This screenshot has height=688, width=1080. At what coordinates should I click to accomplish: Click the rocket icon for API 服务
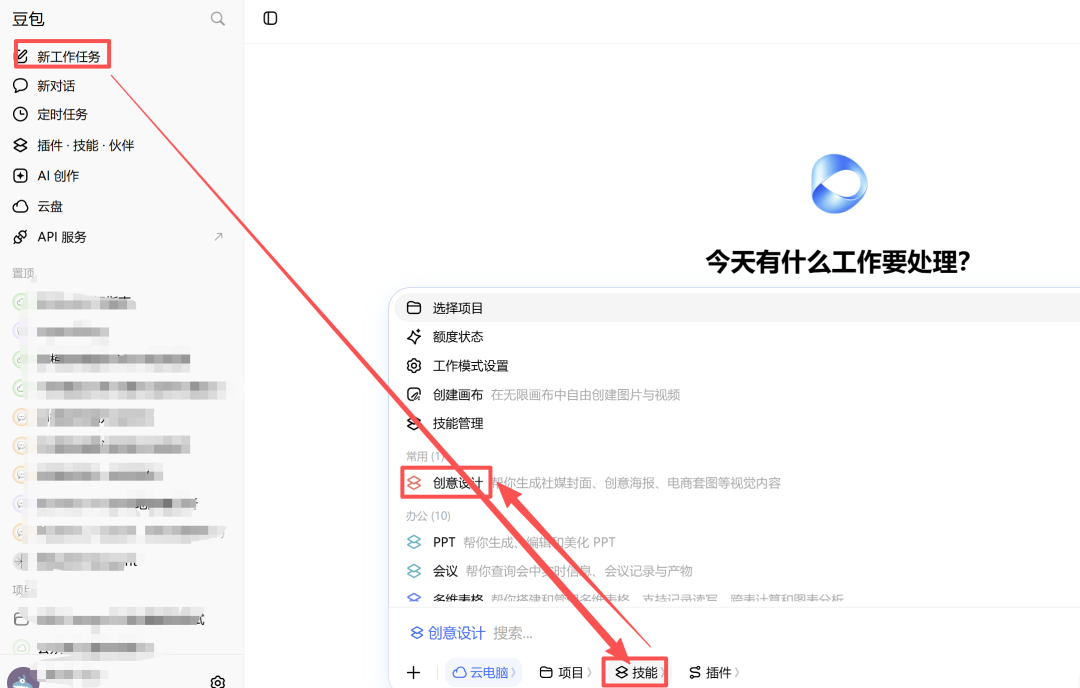[x=21, y=237]
